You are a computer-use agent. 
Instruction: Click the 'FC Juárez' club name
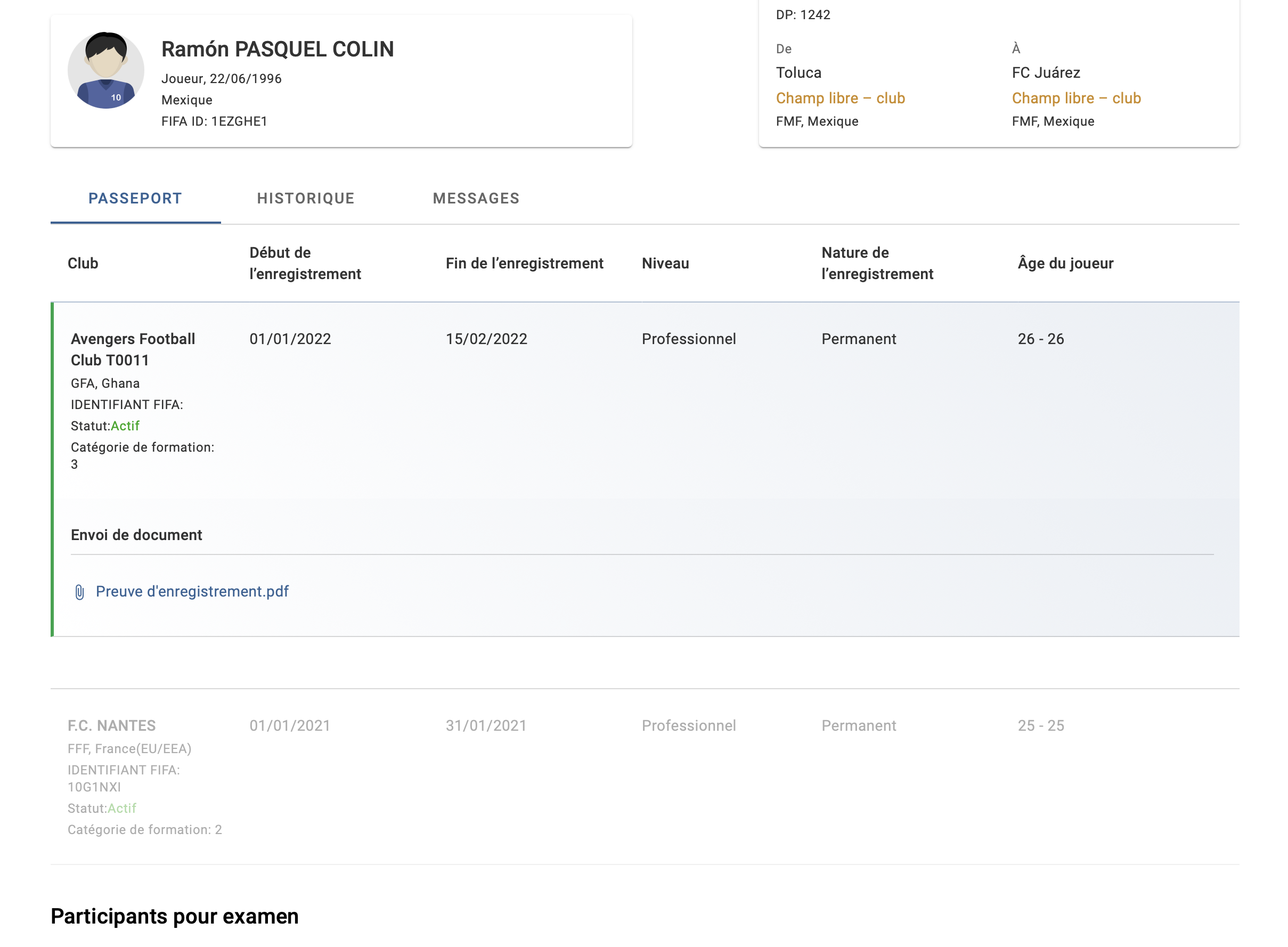point(1046,73)
